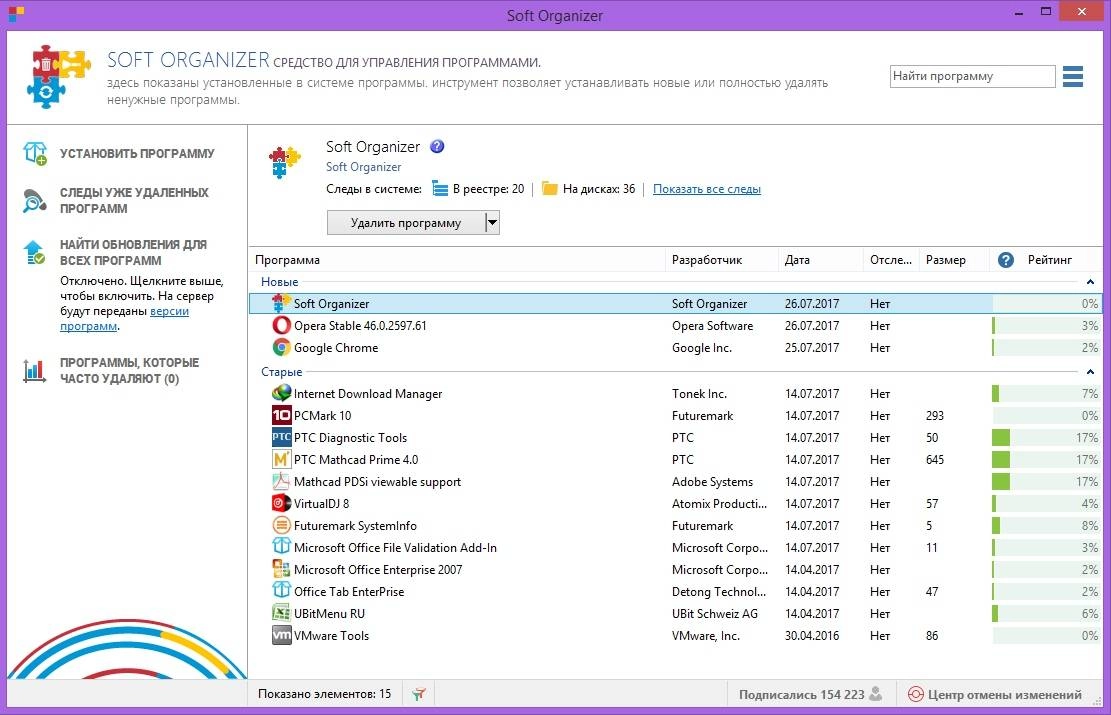
Task: Sort by the Программа column header
Action: tap(457, 260)
